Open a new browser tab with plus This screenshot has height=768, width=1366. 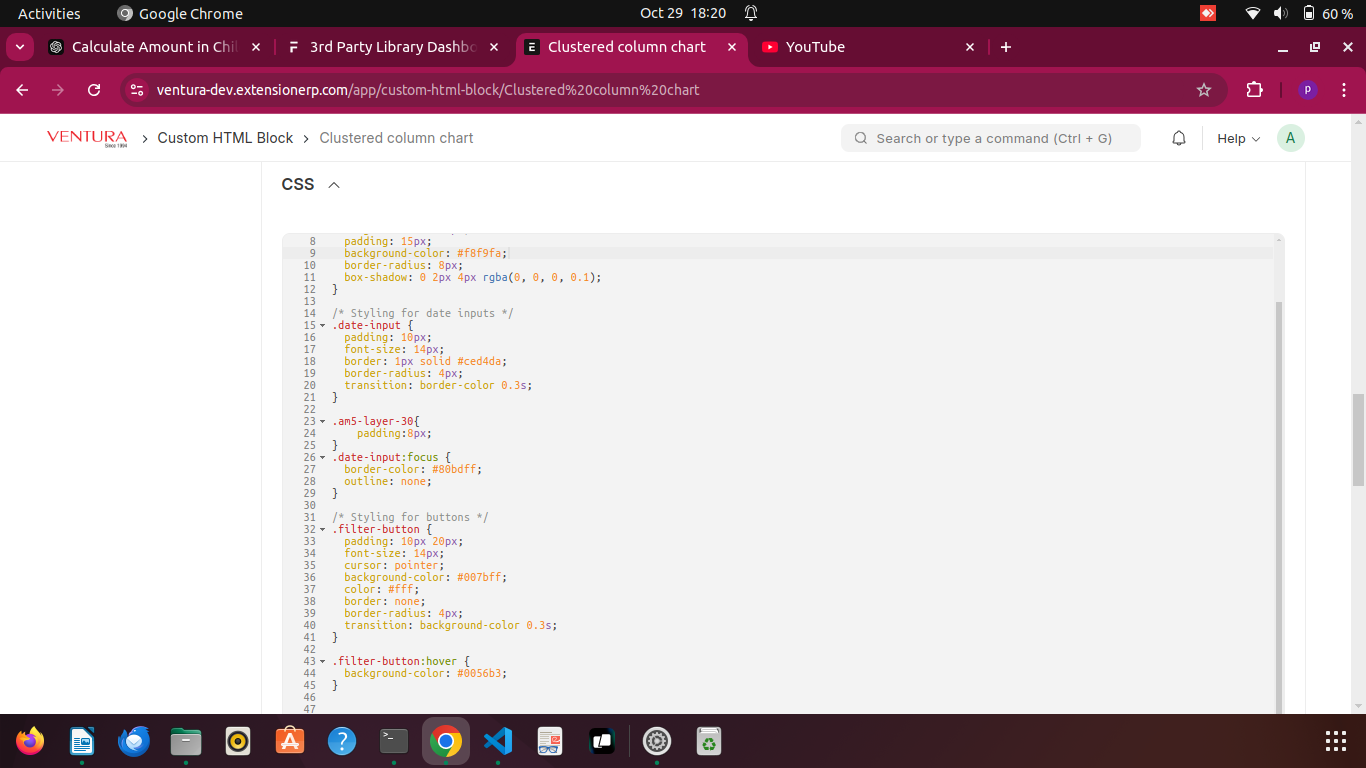click(1006, 47)
